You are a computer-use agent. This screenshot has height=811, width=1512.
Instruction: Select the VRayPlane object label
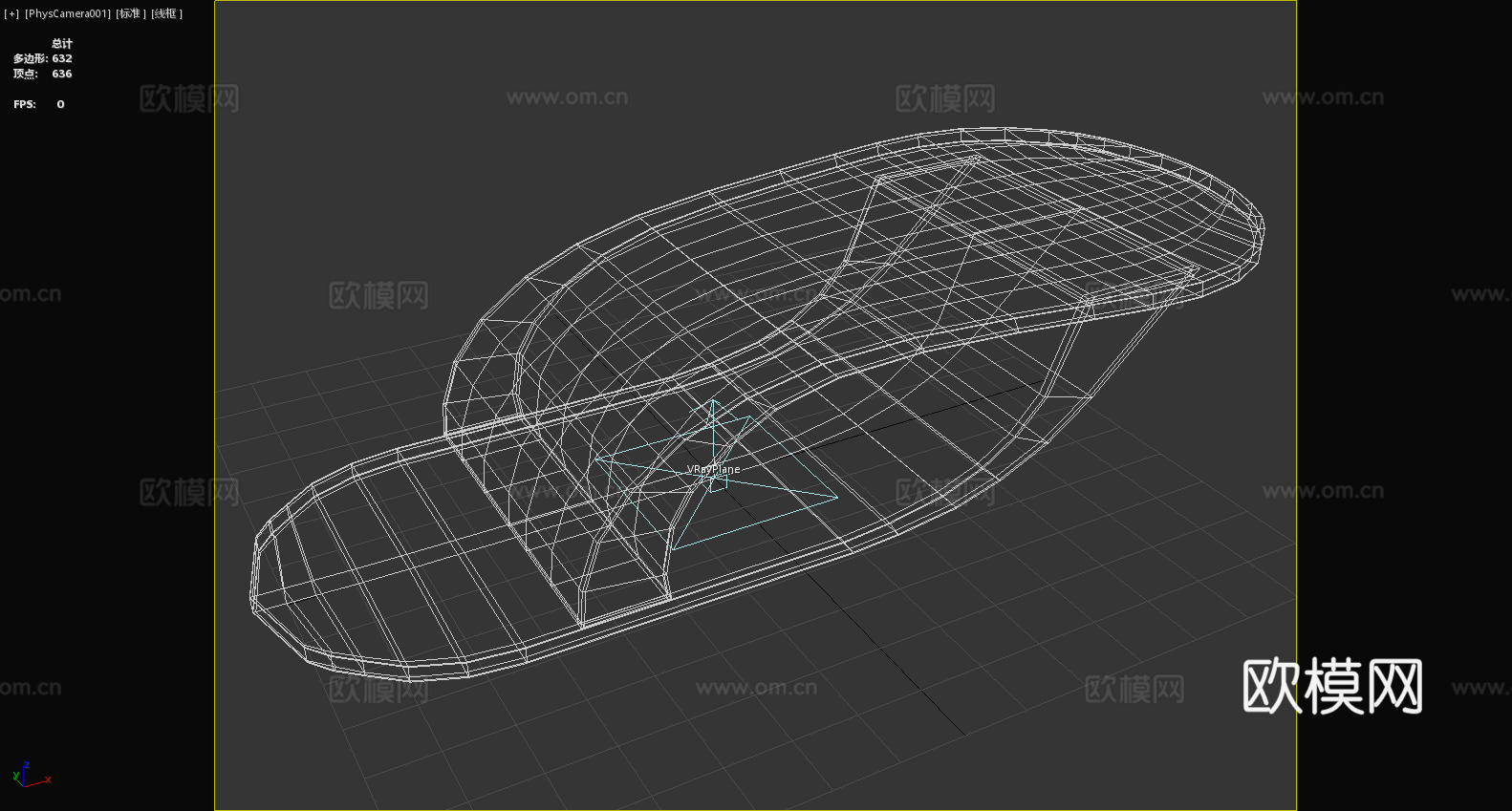713,469
